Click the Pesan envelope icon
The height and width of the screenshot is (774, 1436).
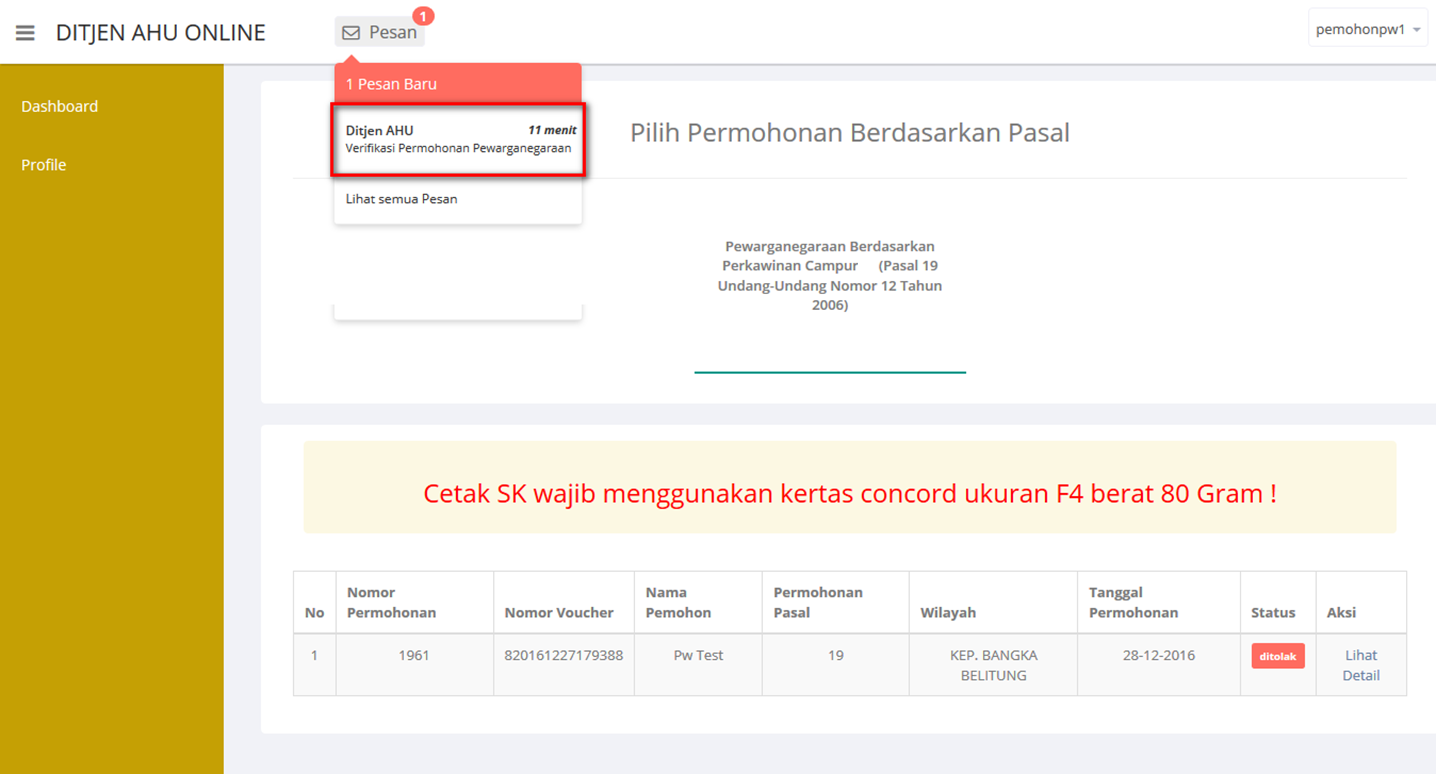[x=351, y=33]
